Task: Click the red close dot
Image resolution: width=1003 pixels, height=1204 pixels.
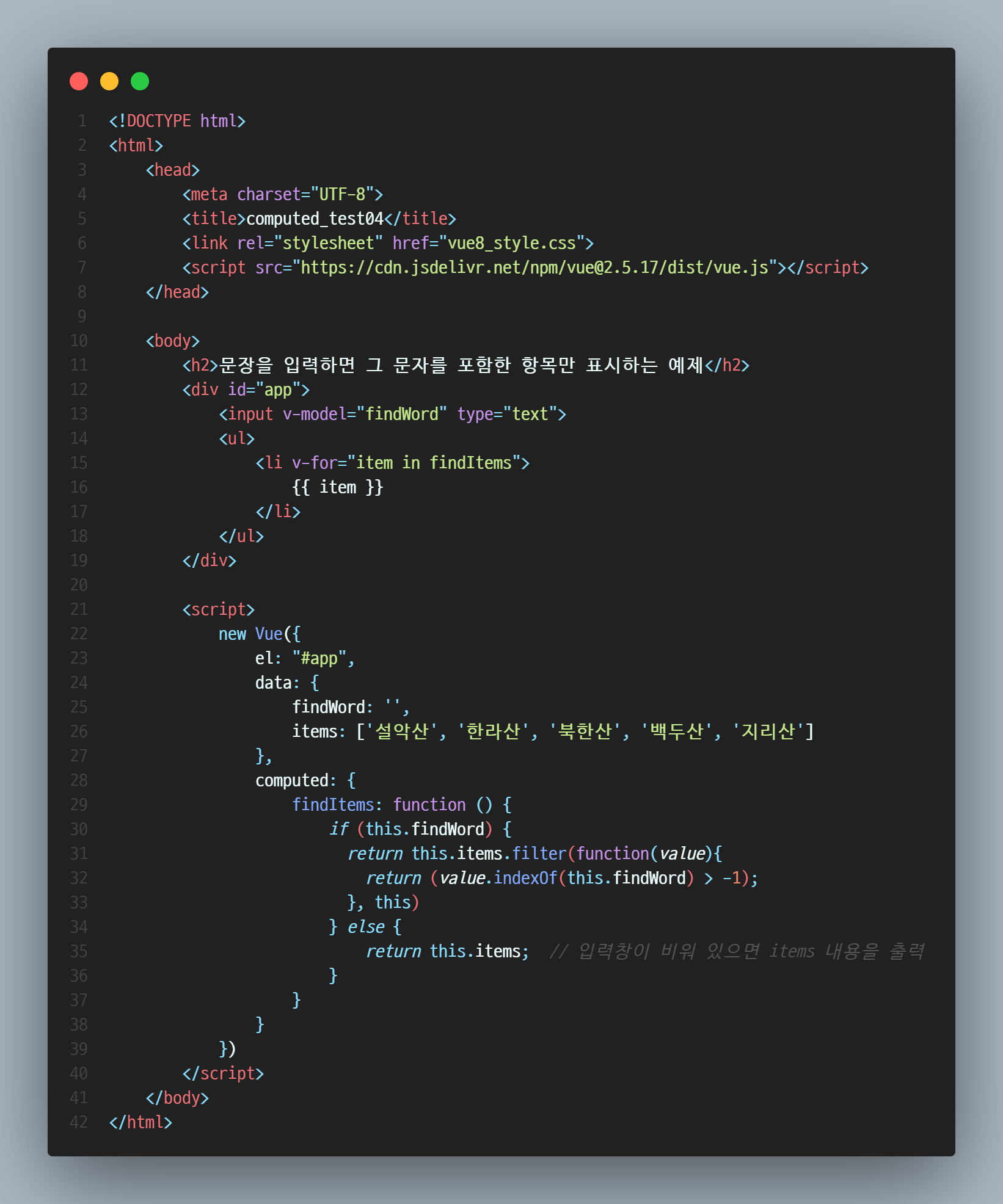Action: pyautogui.click(x=79, y=81)
